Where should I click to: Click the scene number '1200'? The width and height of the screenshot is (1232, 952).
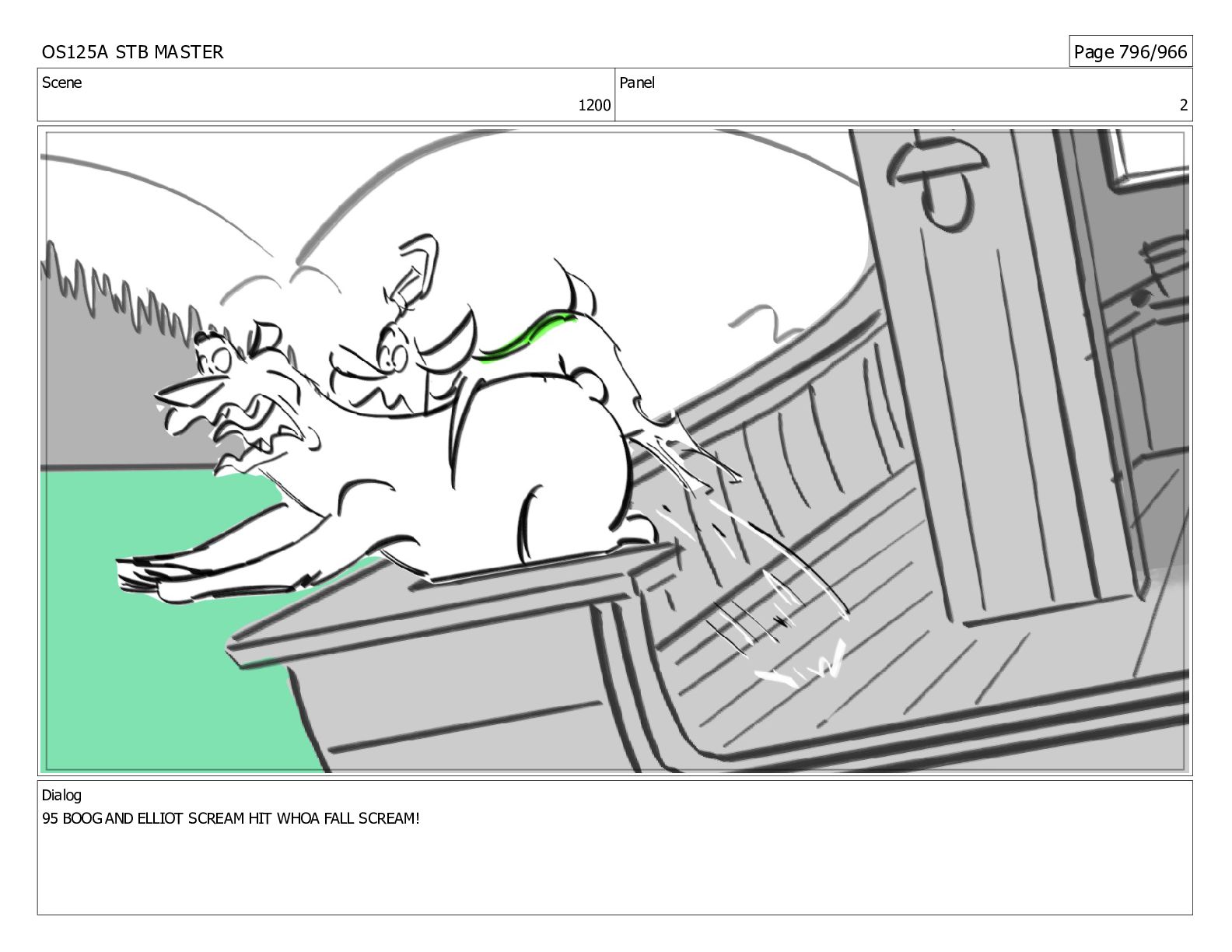(594, 106)
